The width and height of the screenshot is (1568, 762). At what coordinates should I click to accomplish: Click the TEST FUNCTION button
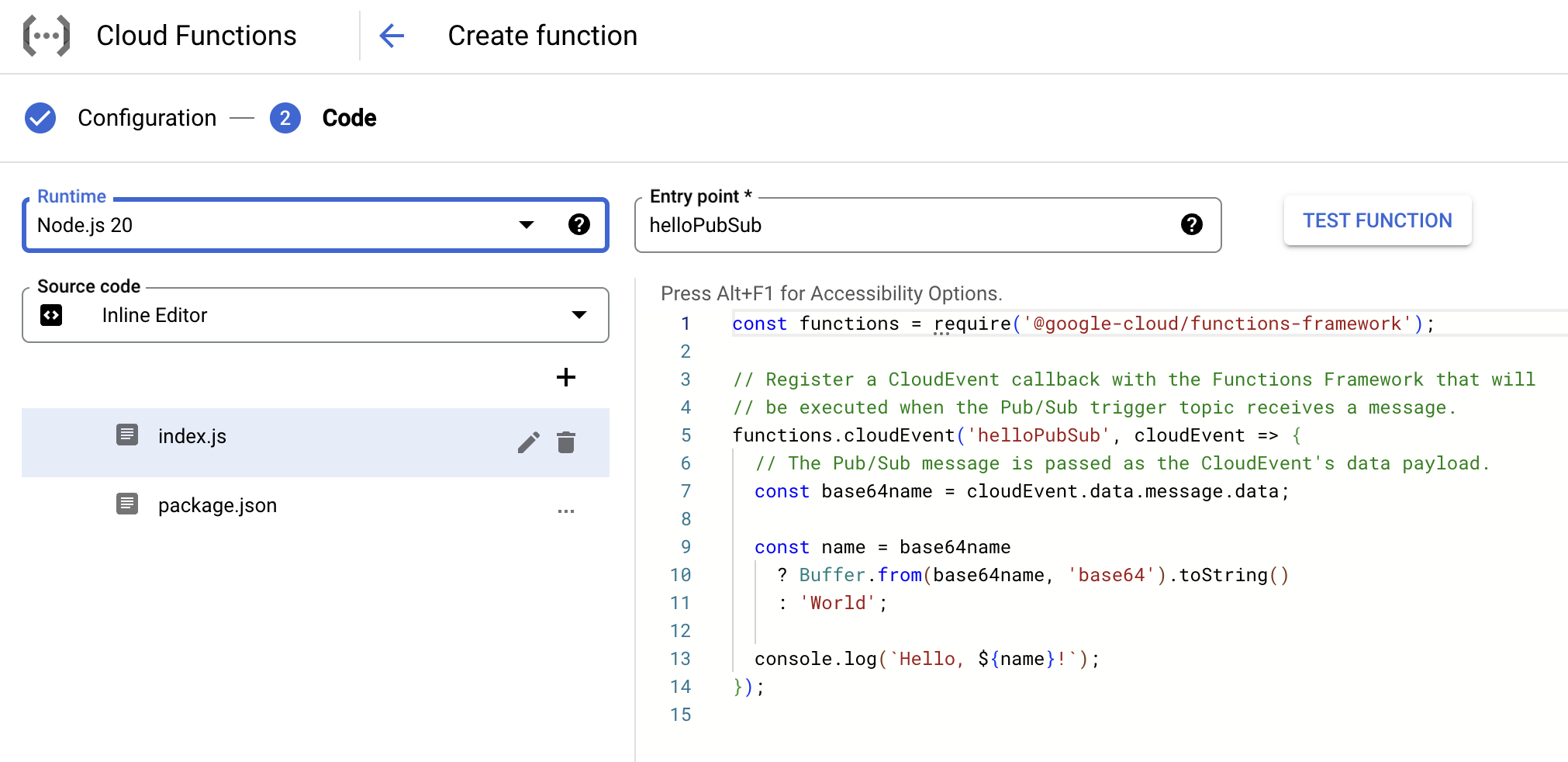pyautogui.click(x=1376, y=220)
